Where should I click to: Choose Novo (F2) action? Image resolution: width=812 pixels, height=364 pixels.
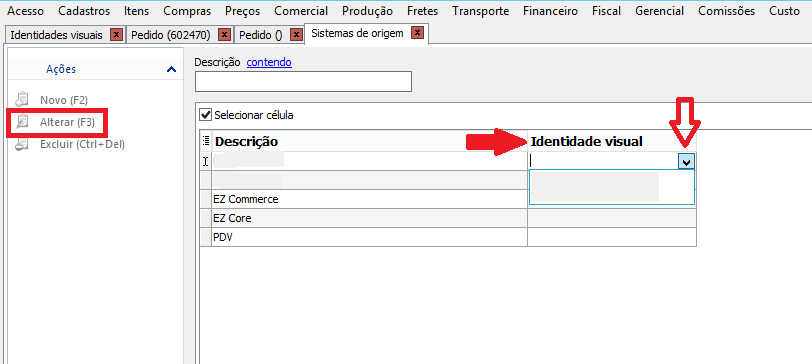pos(64,100)
